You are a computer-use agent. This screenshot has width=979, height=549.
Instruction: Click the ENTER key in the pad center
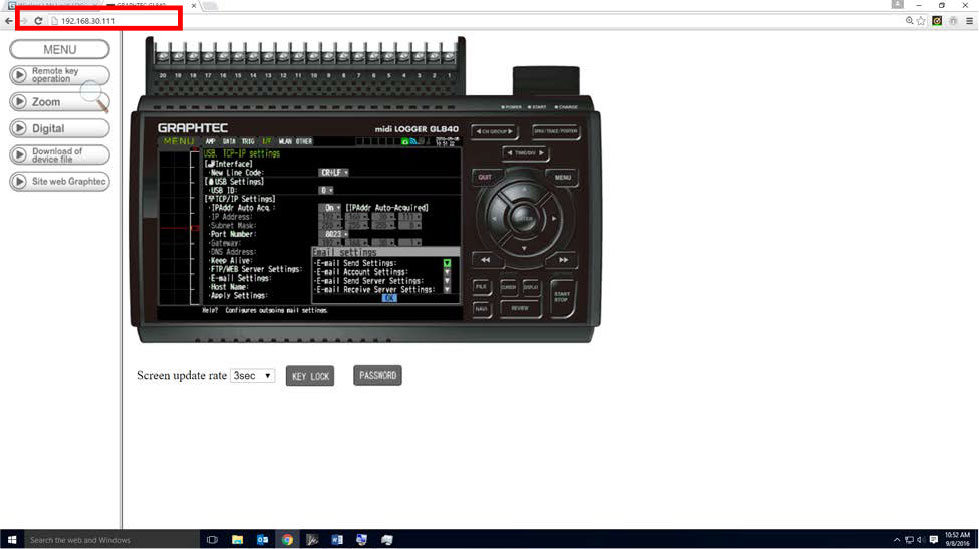click(x=524, y=219)
